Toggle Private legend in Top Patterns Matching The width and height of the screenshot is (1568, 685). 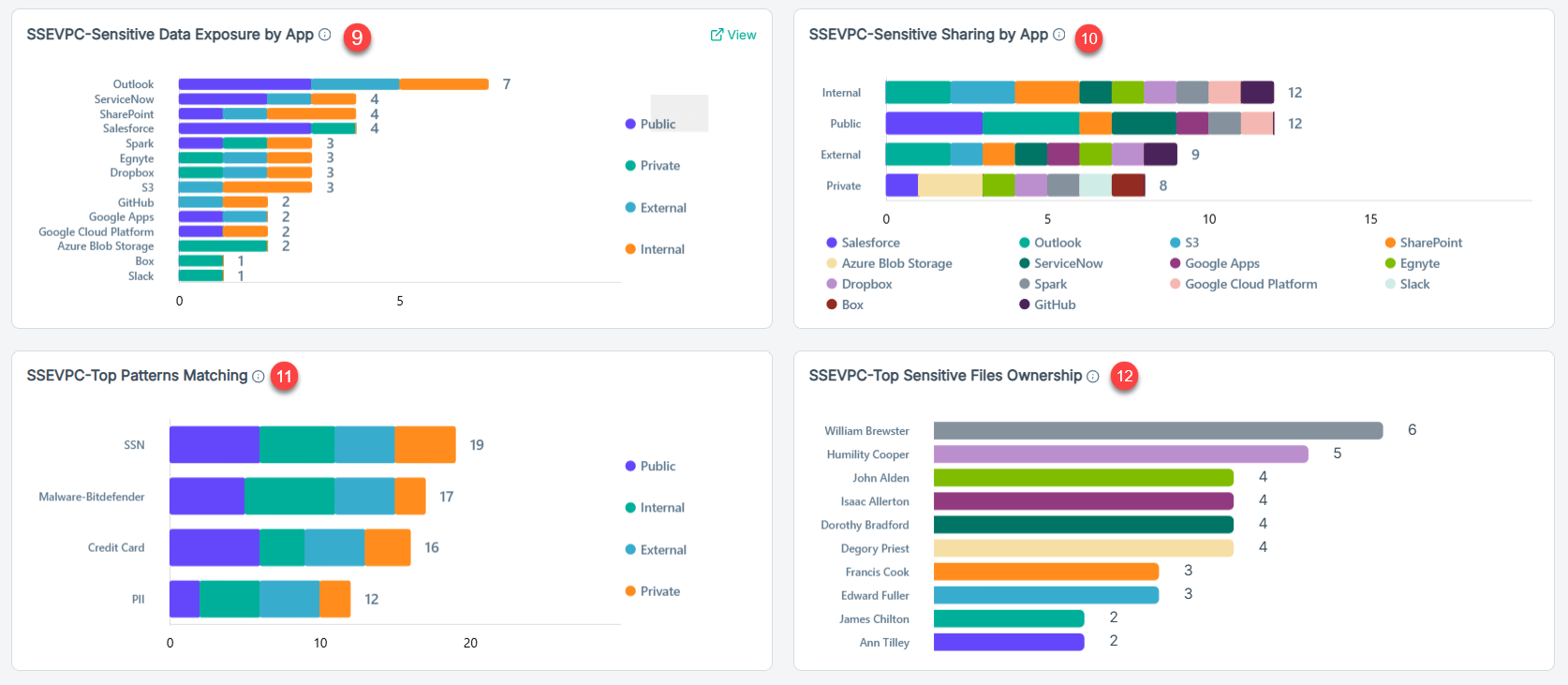pos(653,591)
